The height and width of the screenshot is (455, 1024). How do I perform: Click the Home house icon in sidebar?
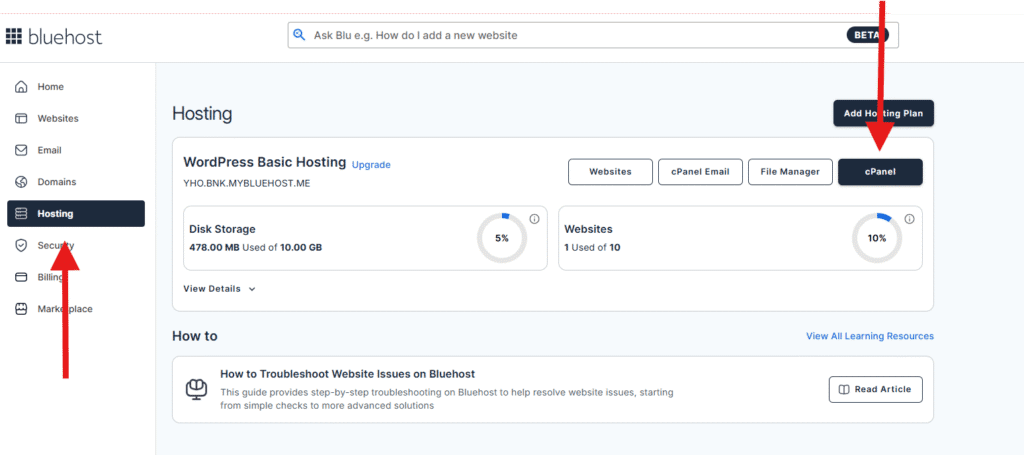[x=21, y=87]
